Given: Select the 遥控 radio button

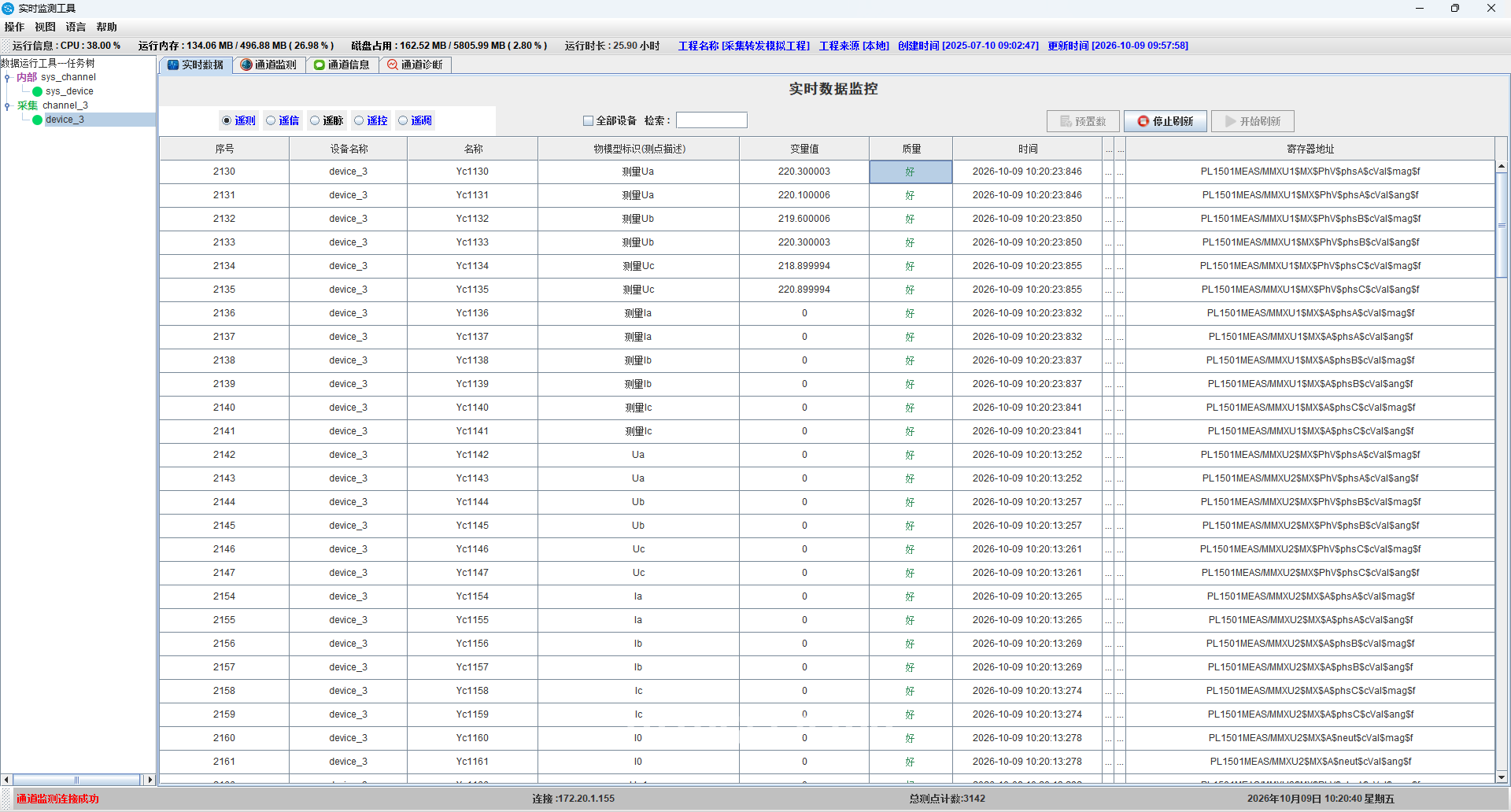Looking at the screenshot, I should click(x=359, y=121).
